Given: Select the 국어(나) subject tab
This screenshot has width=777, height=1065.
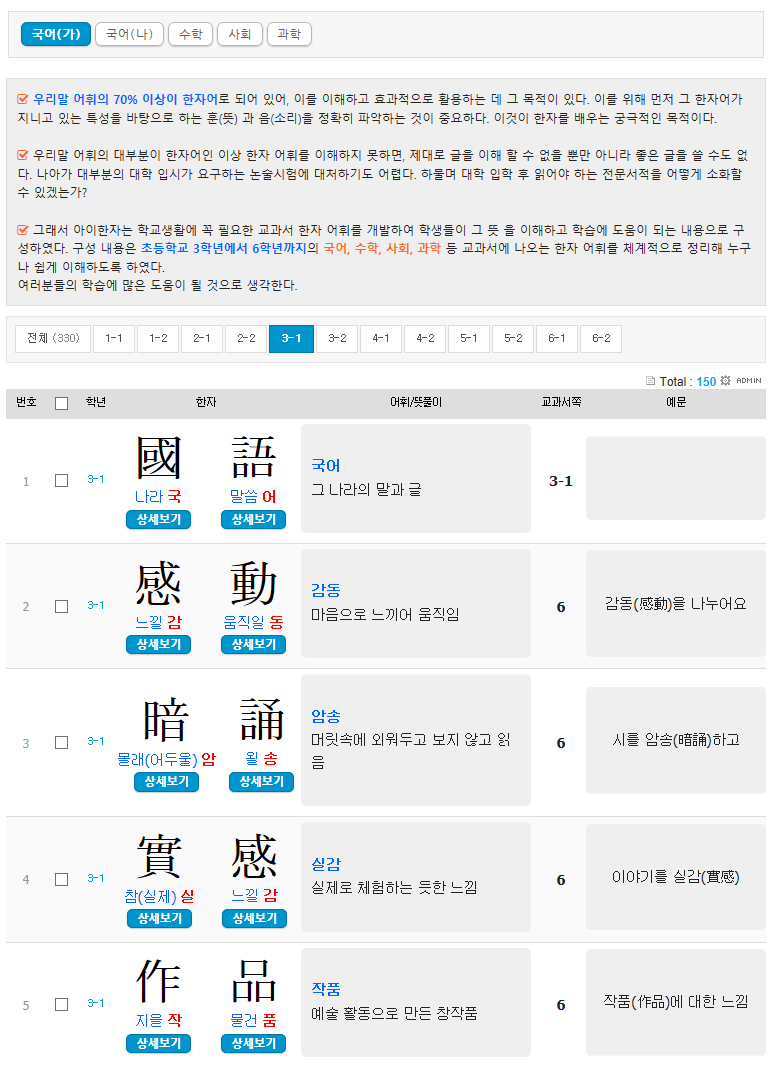Looking at the screenshot, I should (x=129, y=34).
